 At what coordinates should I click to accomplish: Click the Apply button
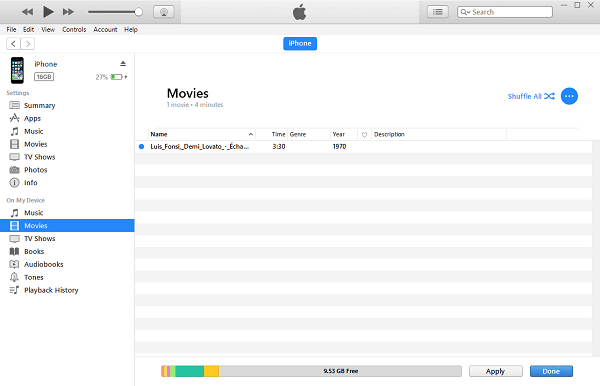(496, 371)
